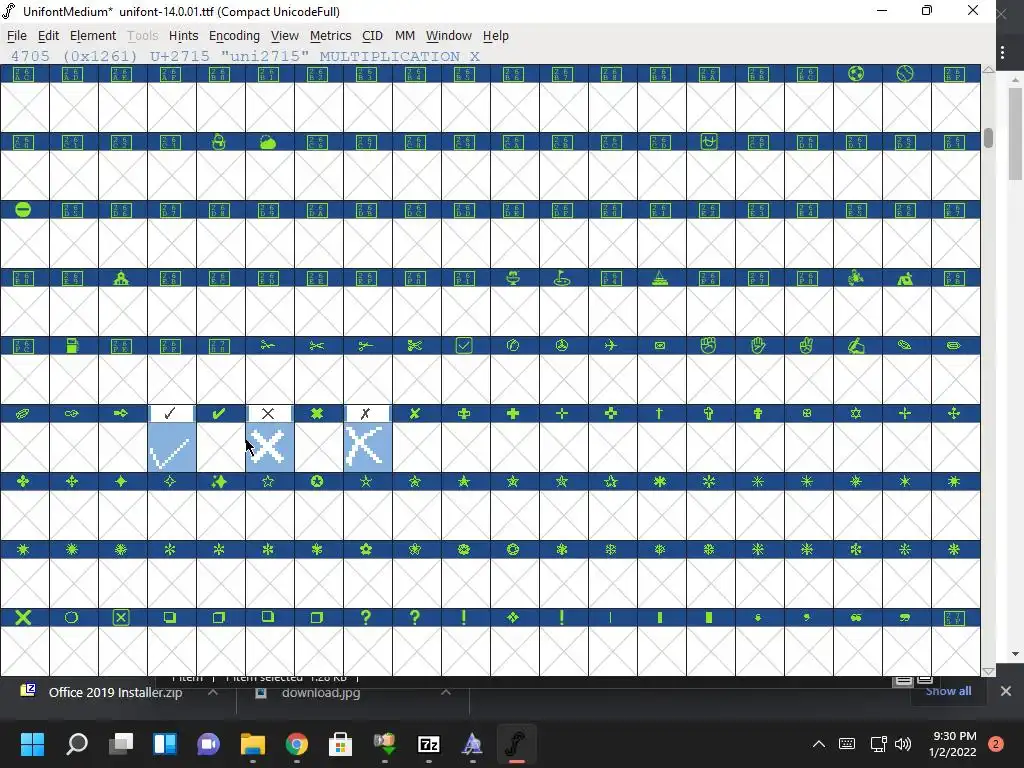Open the Help menu
Screen dimensions: 1024x768
click(496, 35)
